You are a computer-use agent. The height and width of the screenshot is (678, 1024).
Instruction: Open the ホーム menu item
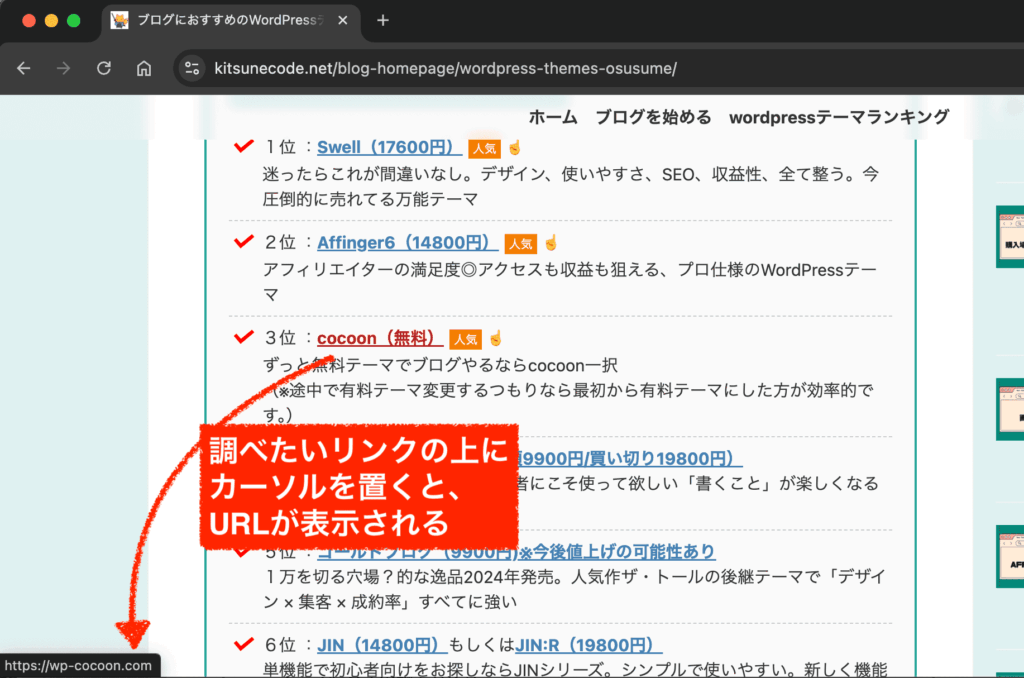(553, 118)
